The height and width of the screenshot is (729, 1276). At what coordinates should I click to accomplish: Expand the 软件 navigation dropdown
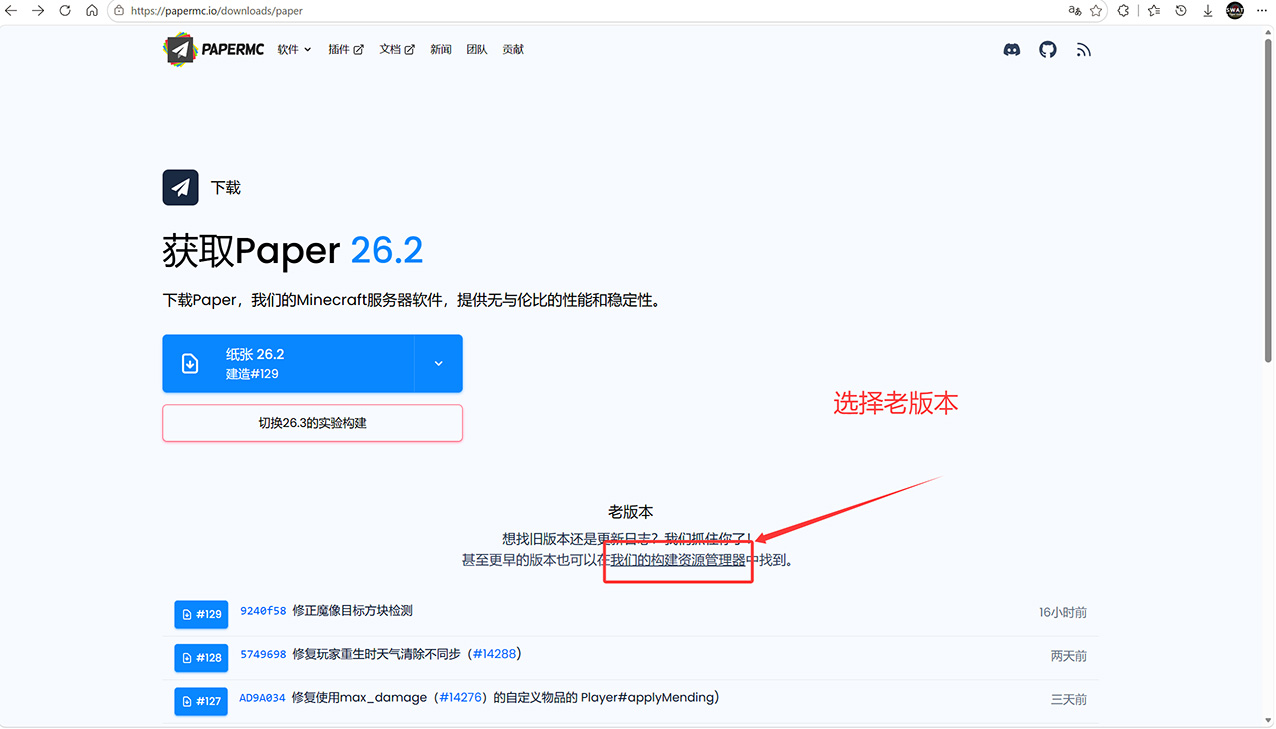click(x=294, y=49)
